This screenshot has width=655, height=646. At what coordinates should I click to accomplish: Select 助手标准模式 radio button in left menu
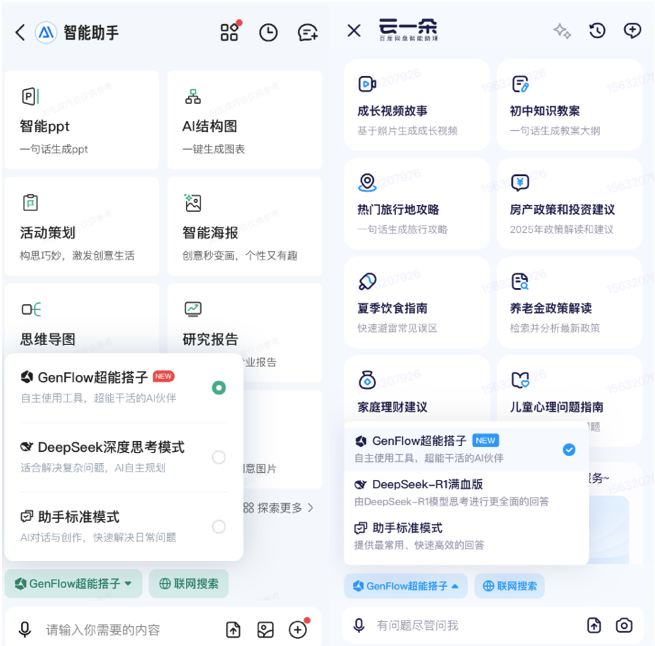click(219, 526)
